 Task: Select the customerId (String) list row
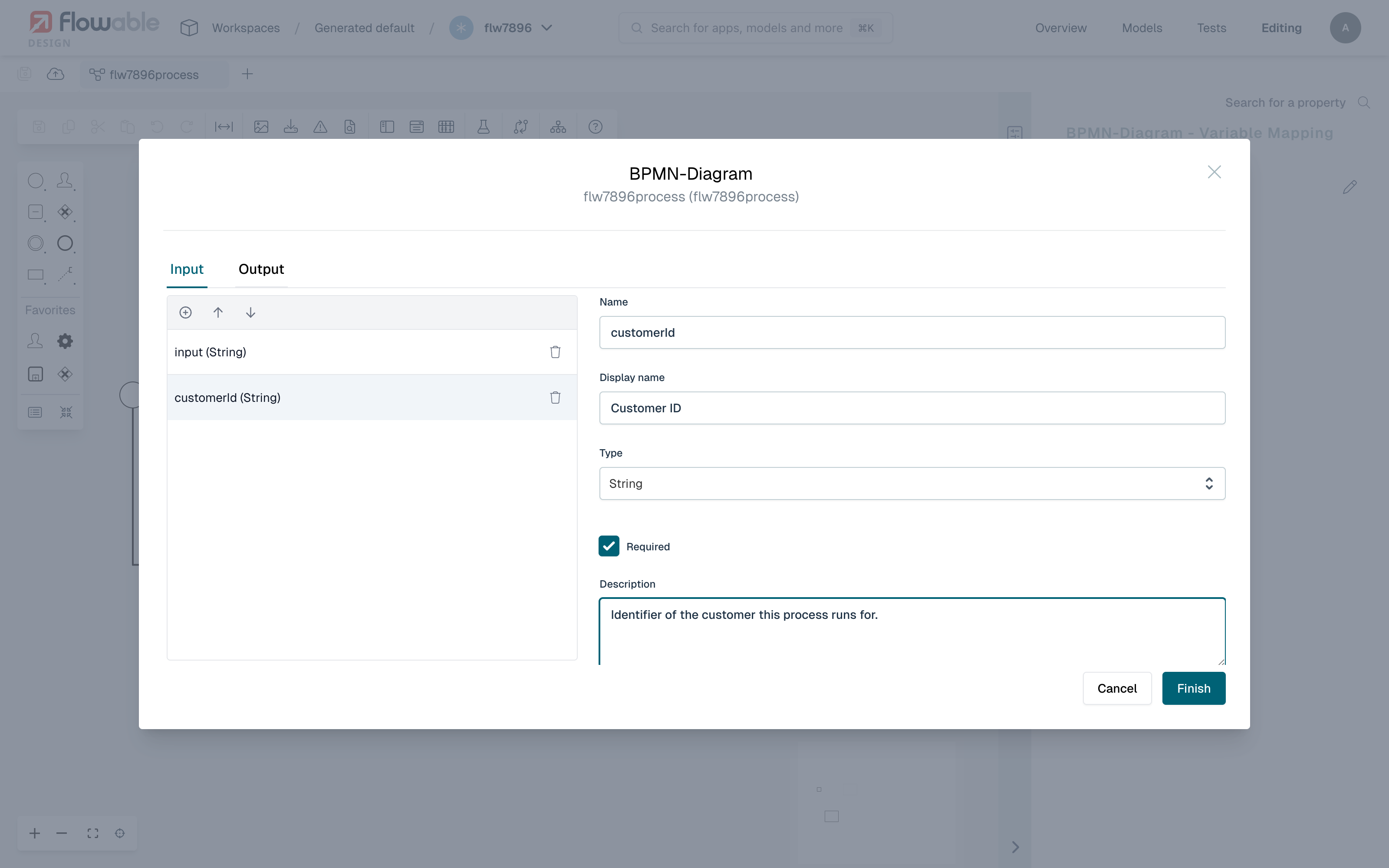[x=372, y=397]
